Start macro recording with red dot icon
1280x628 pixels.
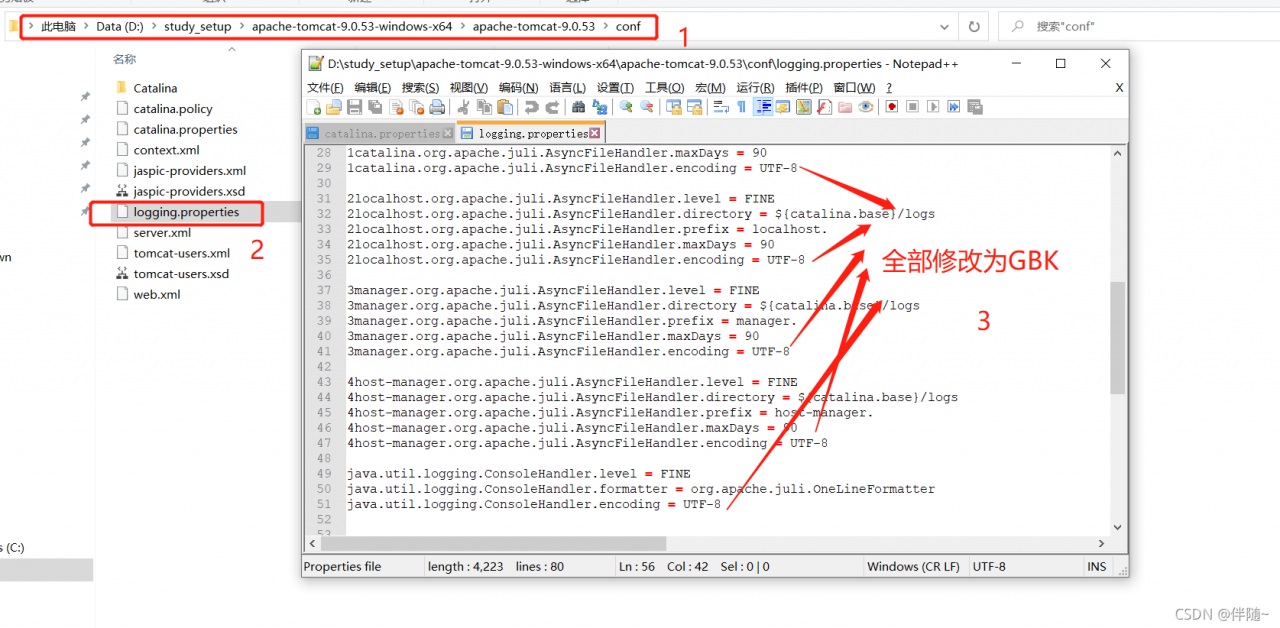point(892,107)
